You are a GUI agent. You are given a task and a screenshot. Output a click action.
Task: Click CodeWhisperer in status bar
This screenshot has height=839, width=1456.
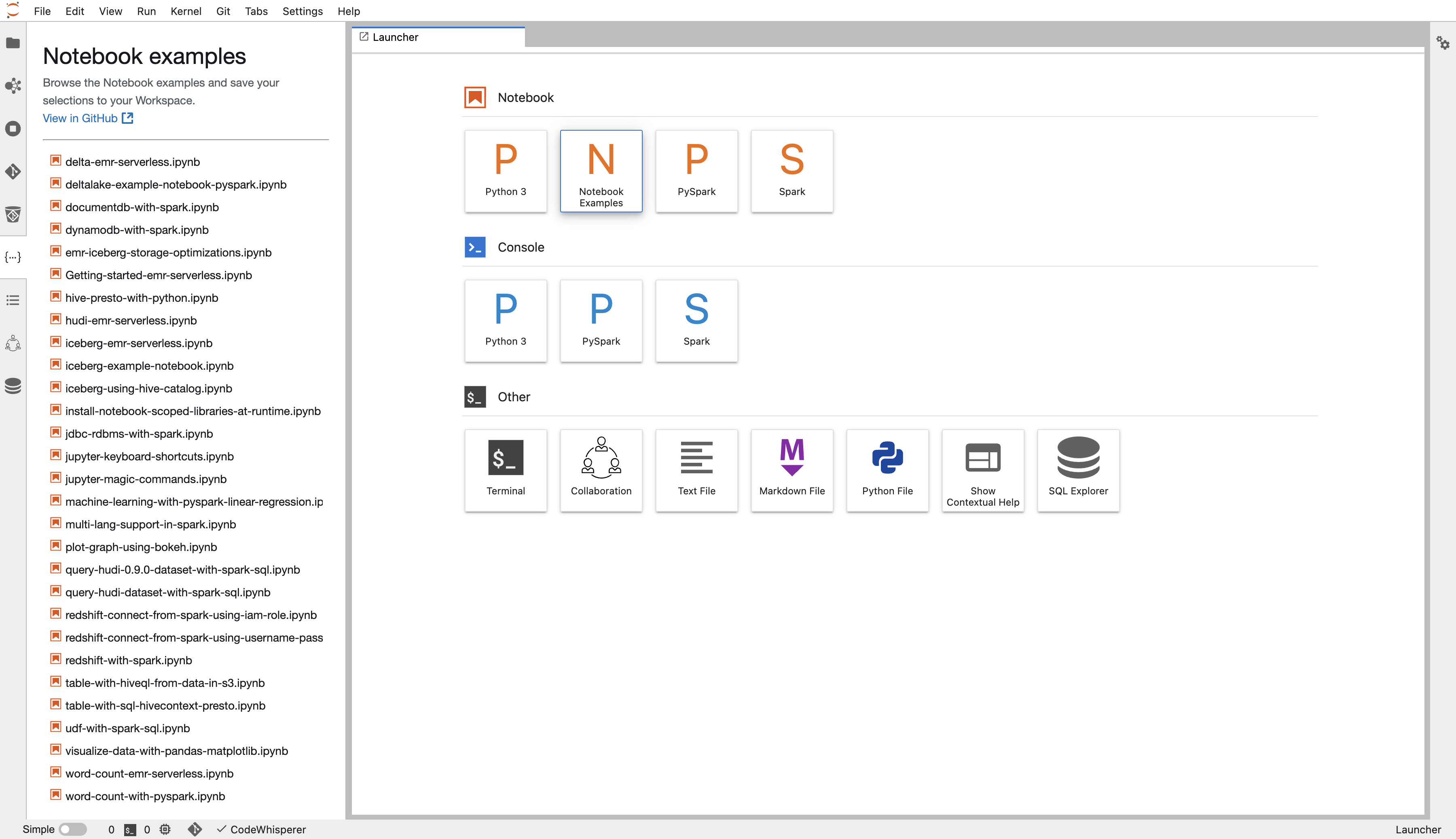262,829
